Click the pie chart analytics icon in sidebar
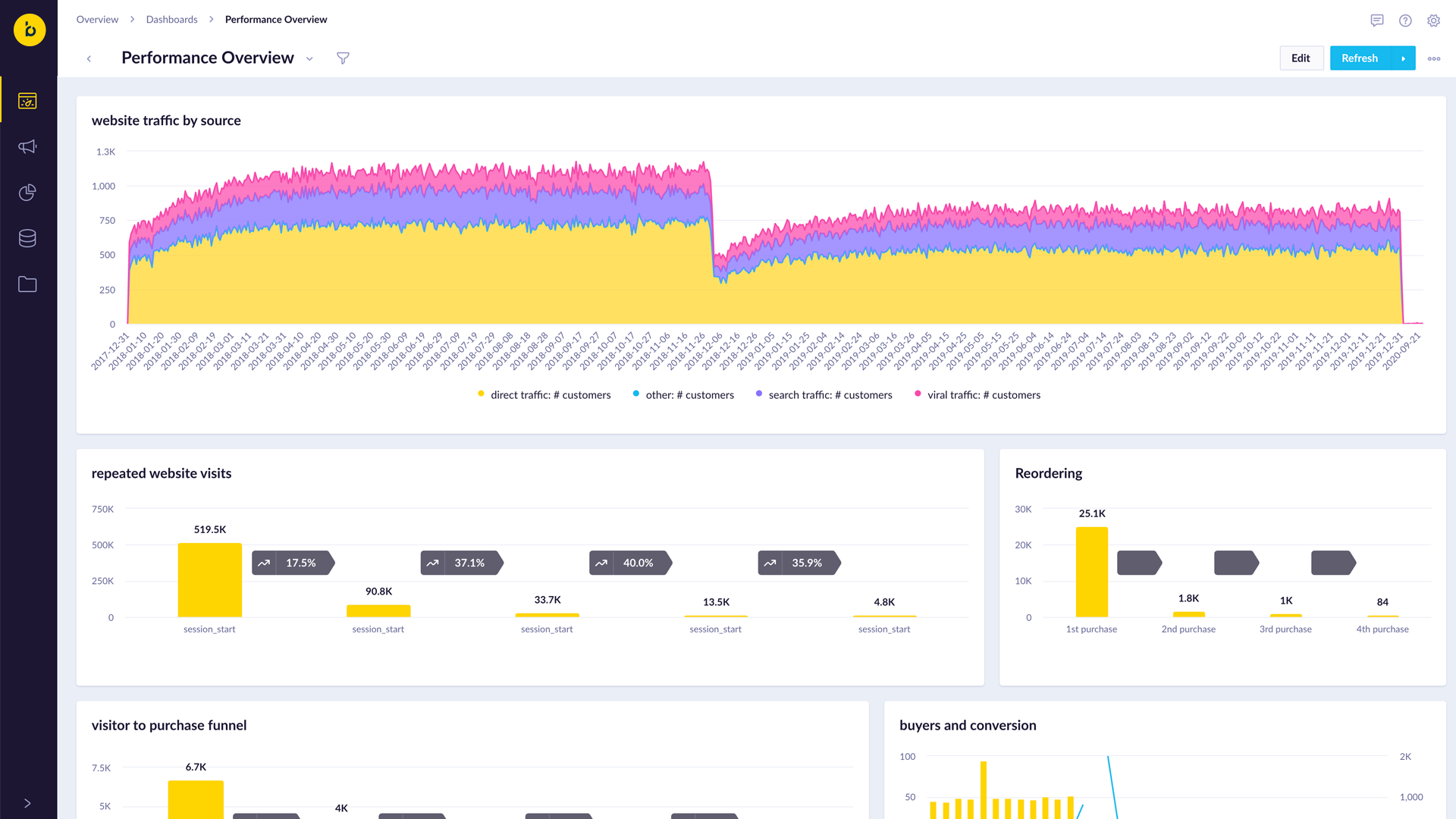The height and width of the screenshot is (819, 1456). (28, 192)
